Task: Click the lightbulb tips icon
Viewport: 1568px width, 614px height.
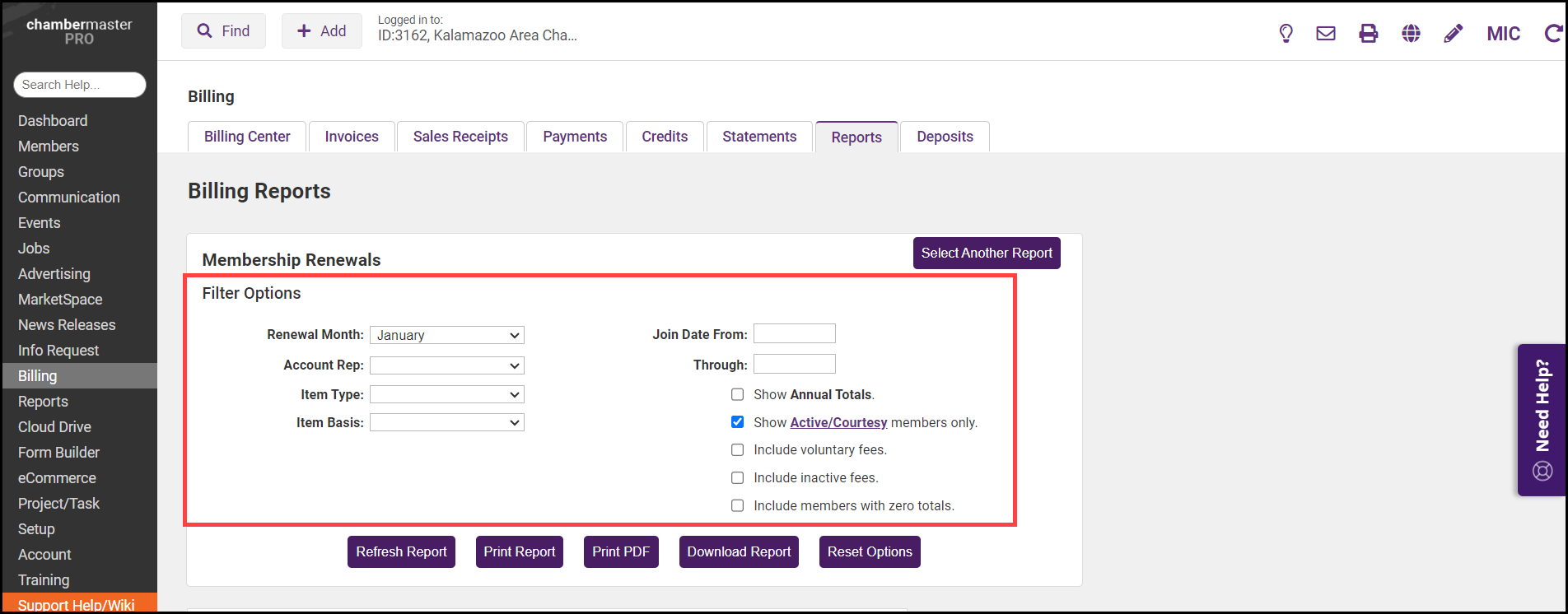Action: coord(1286,33)
